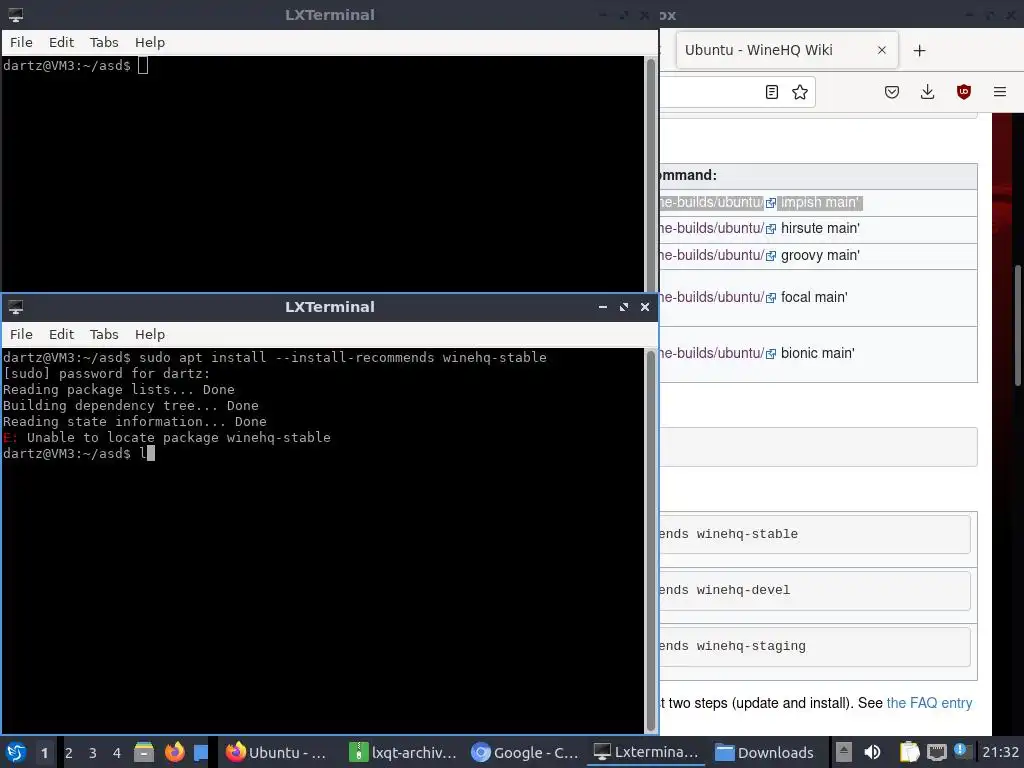This screenshot has height=768, width=1024.
Task: Click external link icon in impish row
Action: click(x=771, y=203)
